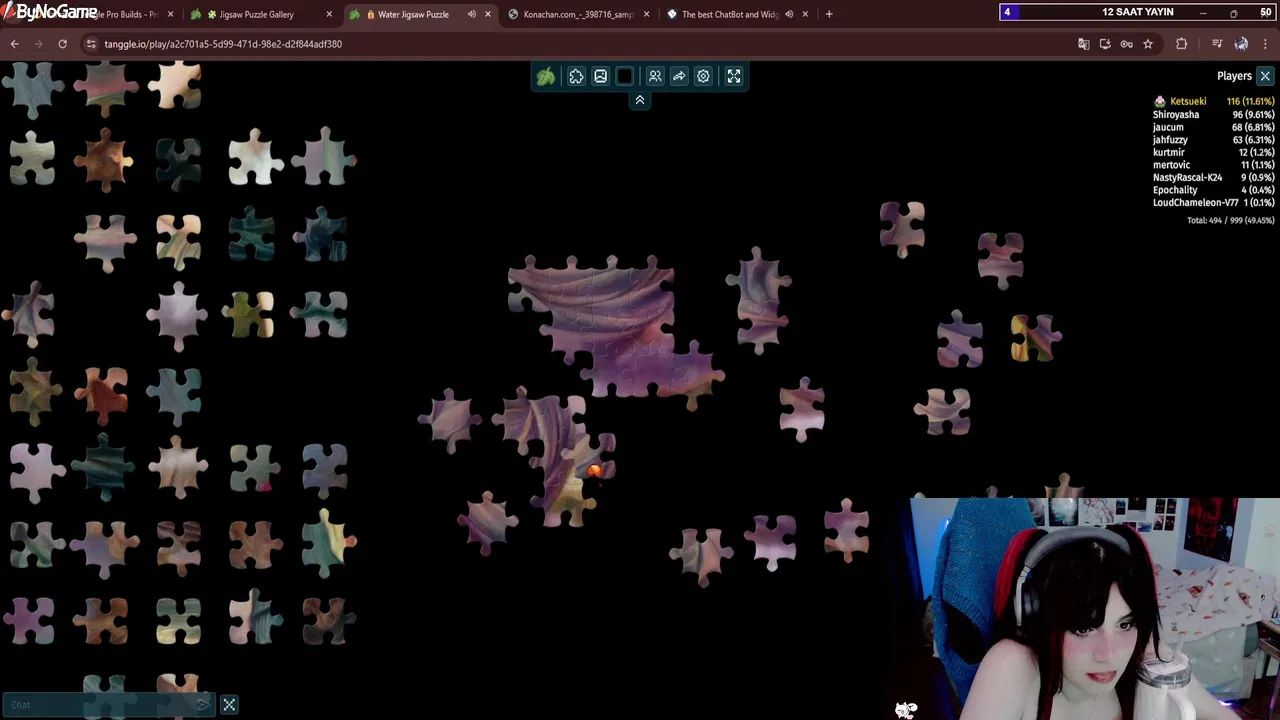Open the translate page icon
Image resolution: width=1280 pixels, height=720 pixels.
point(1083,44)
